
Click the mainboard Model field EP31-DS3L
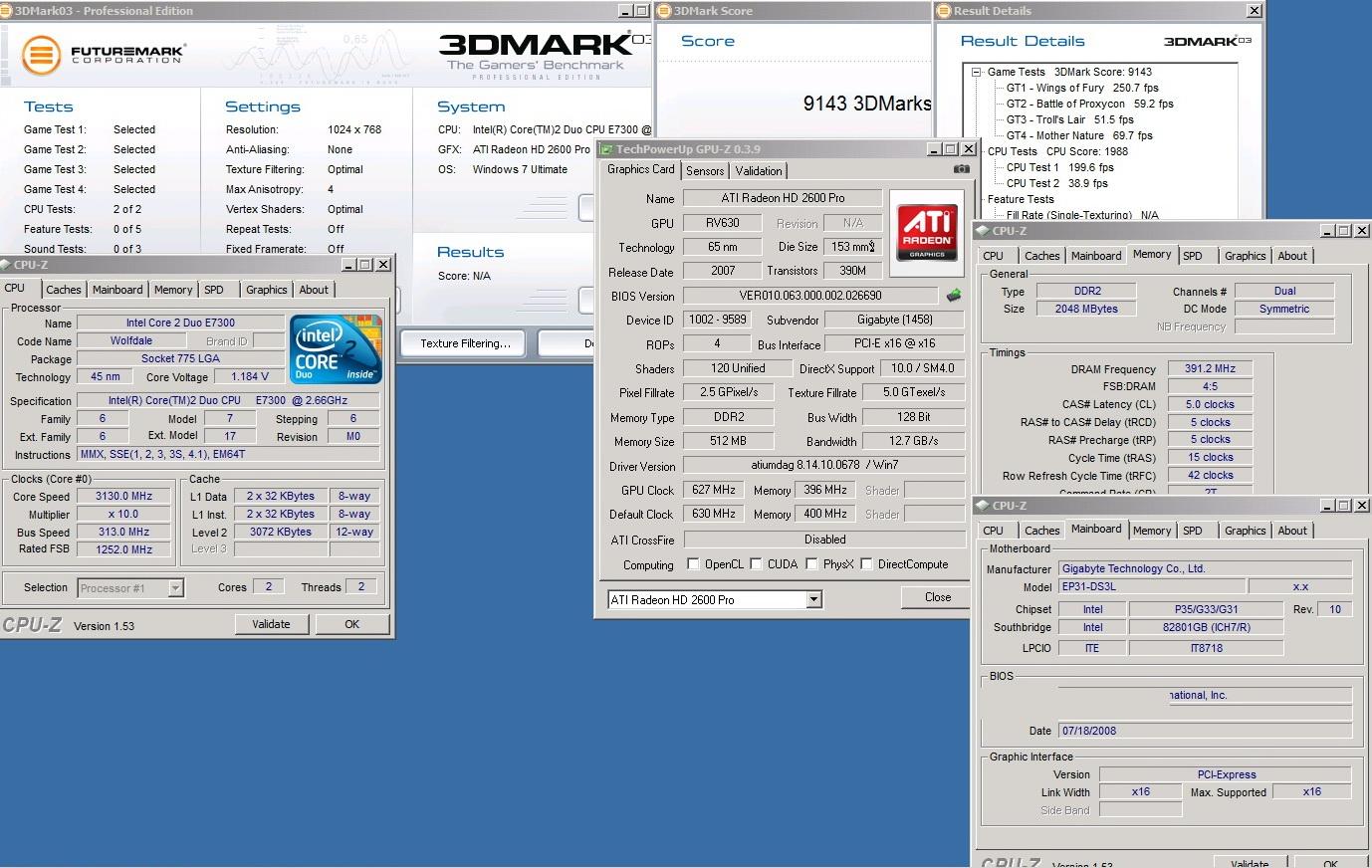coord(1151,586)
